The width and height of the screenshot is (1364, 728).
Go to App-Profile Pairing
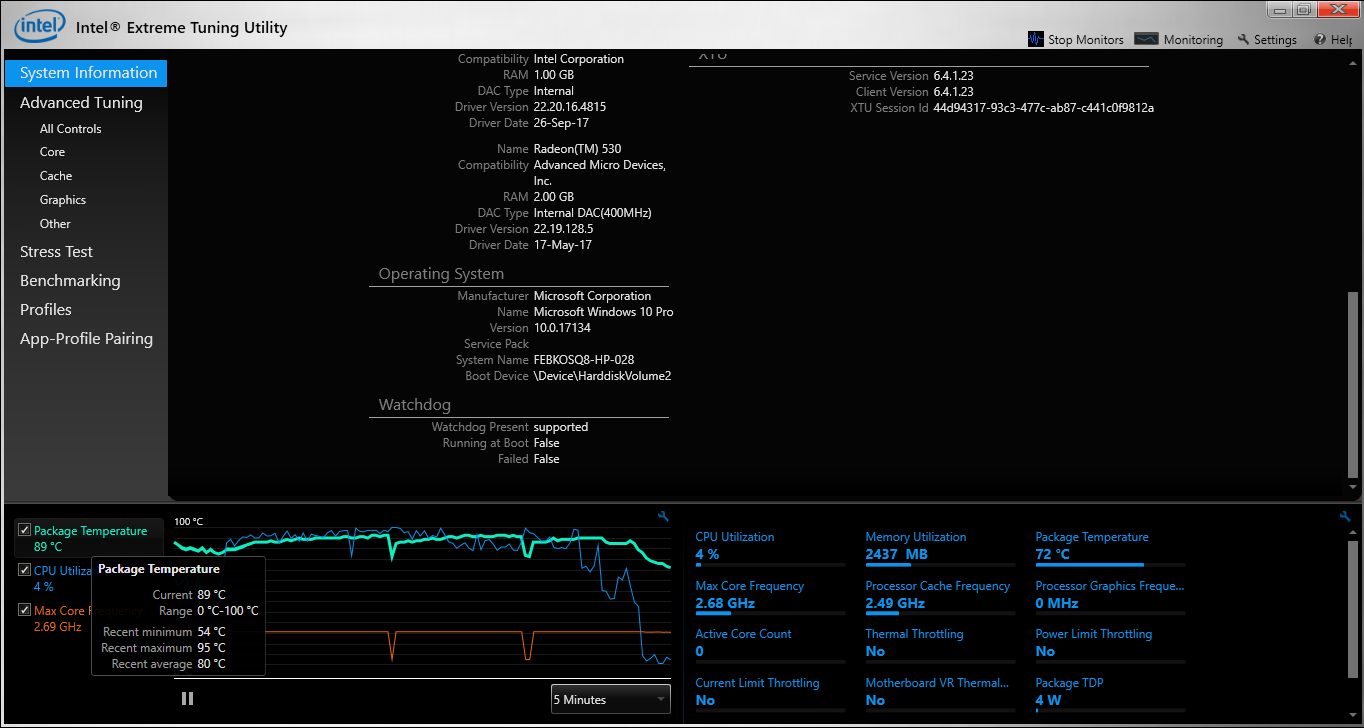point(86,339)
